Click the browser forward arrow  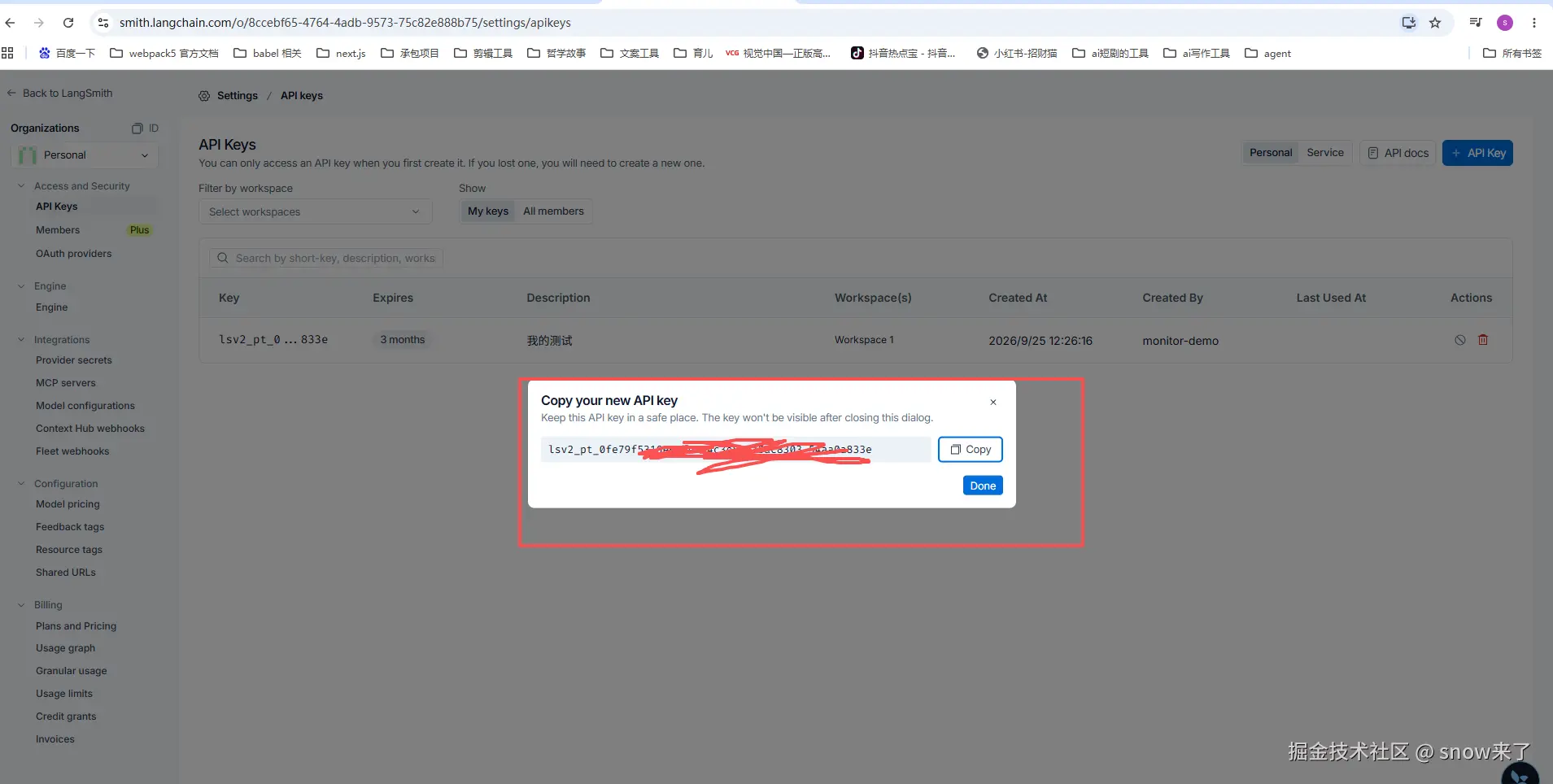39,23
